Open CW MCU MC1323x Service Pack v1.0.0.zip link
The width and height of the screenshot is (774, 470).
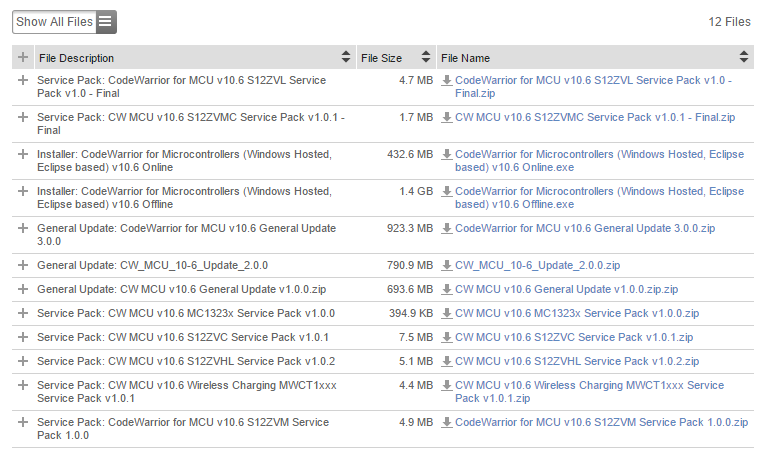[x=577, y=313]
